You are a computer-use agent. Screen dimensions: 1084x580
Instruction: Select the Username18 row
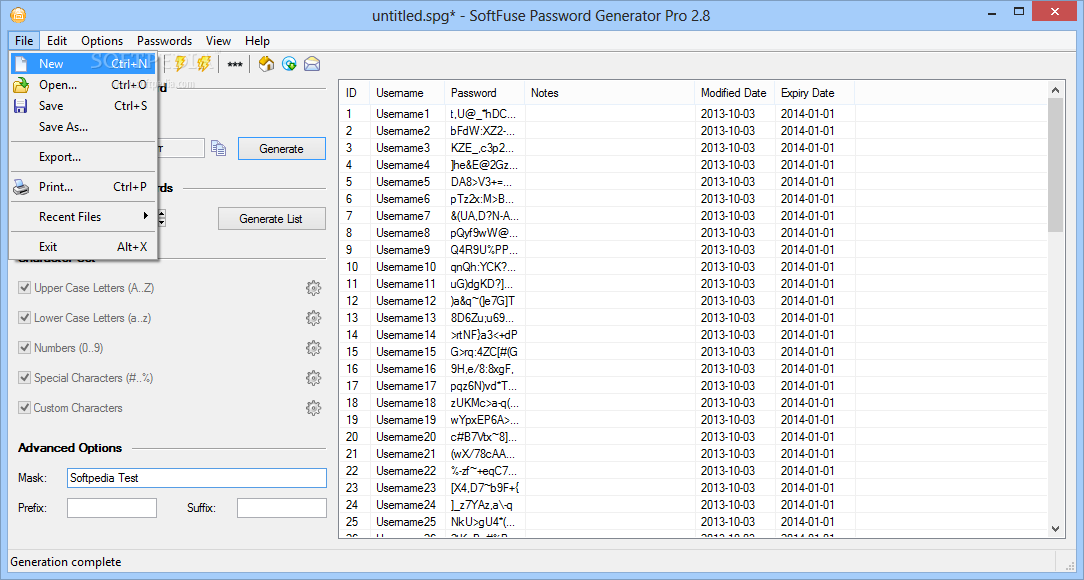tap(693, 403)
